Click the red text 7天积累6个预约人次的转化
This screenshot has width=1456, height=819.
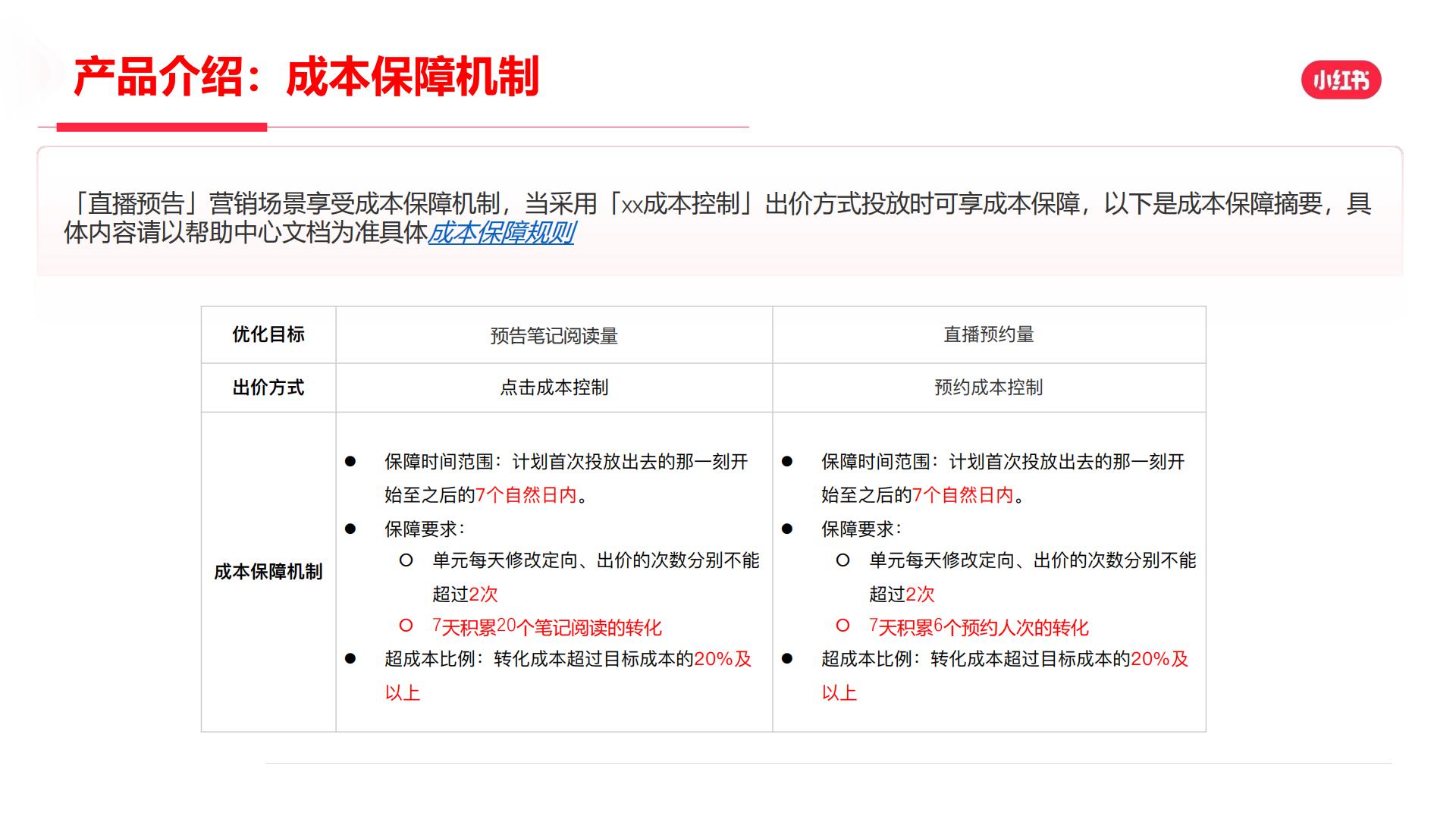pos(979,627)
